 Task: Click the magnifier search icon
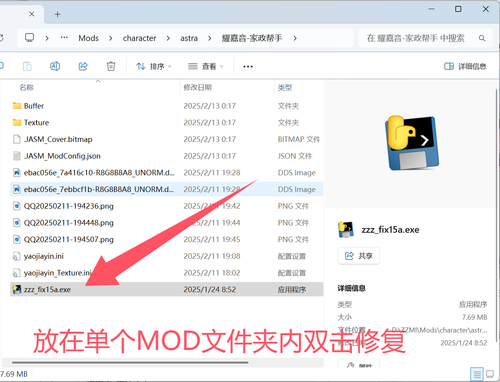pos(482,38)
